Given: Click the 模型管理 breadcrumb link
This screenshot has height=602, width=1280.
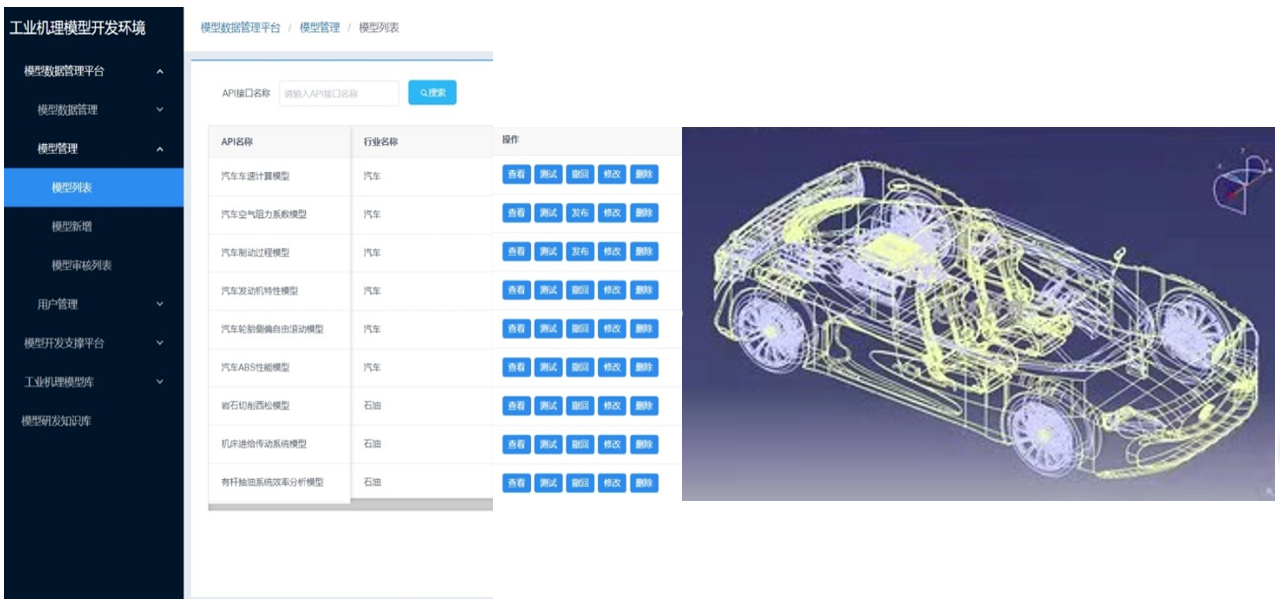Looking at the screenshot, I should [320, 28].
